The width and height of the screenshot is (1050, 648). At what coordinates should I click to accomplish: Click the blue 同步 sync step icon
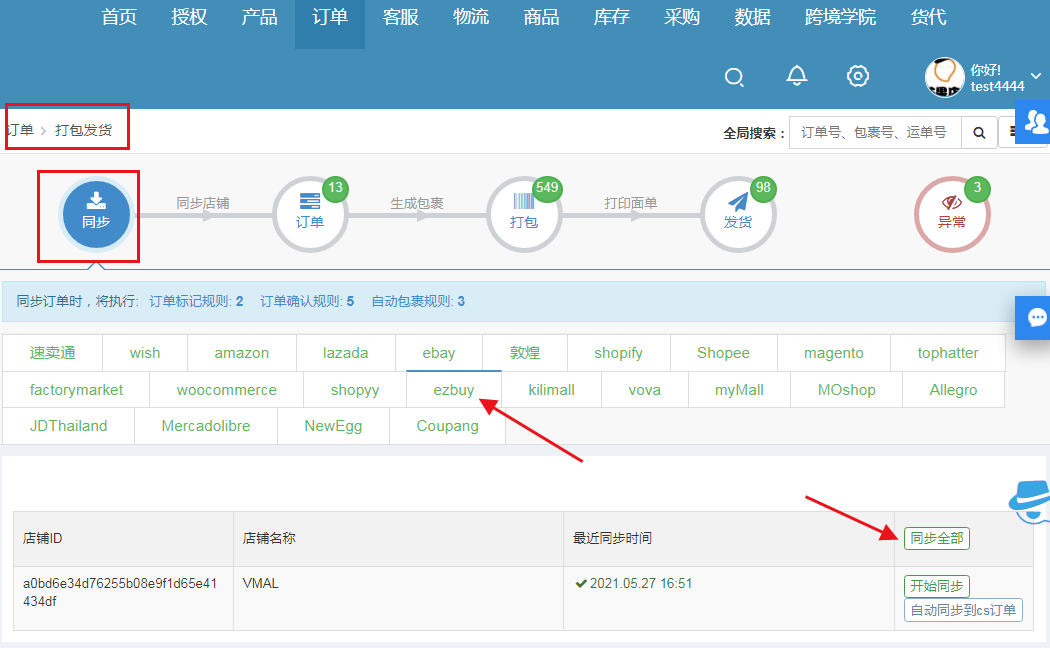click(x=96, y=213)
